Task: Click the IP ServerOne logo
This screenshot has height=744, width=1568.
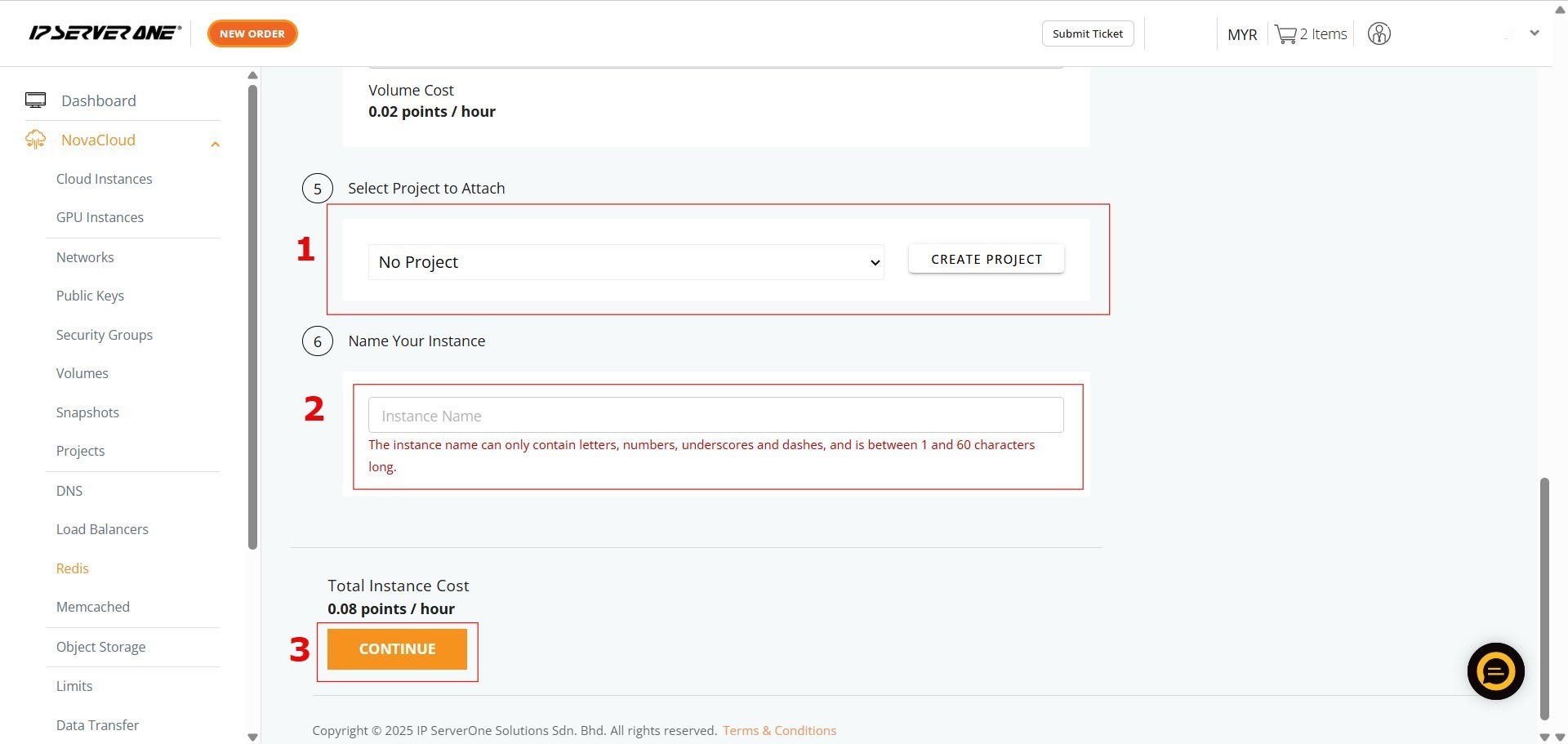Action: pyautogui.click(x=105, y=33)
